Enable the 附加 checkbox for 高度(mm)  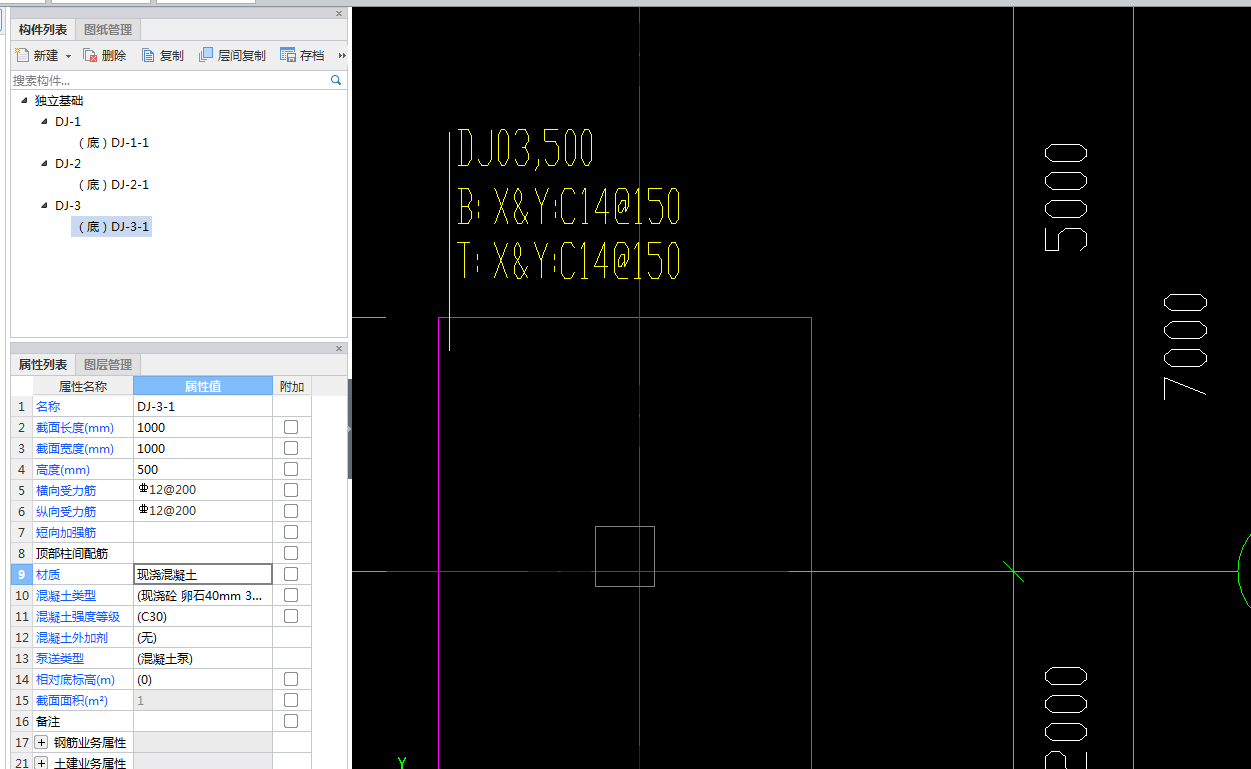(291, 469)
